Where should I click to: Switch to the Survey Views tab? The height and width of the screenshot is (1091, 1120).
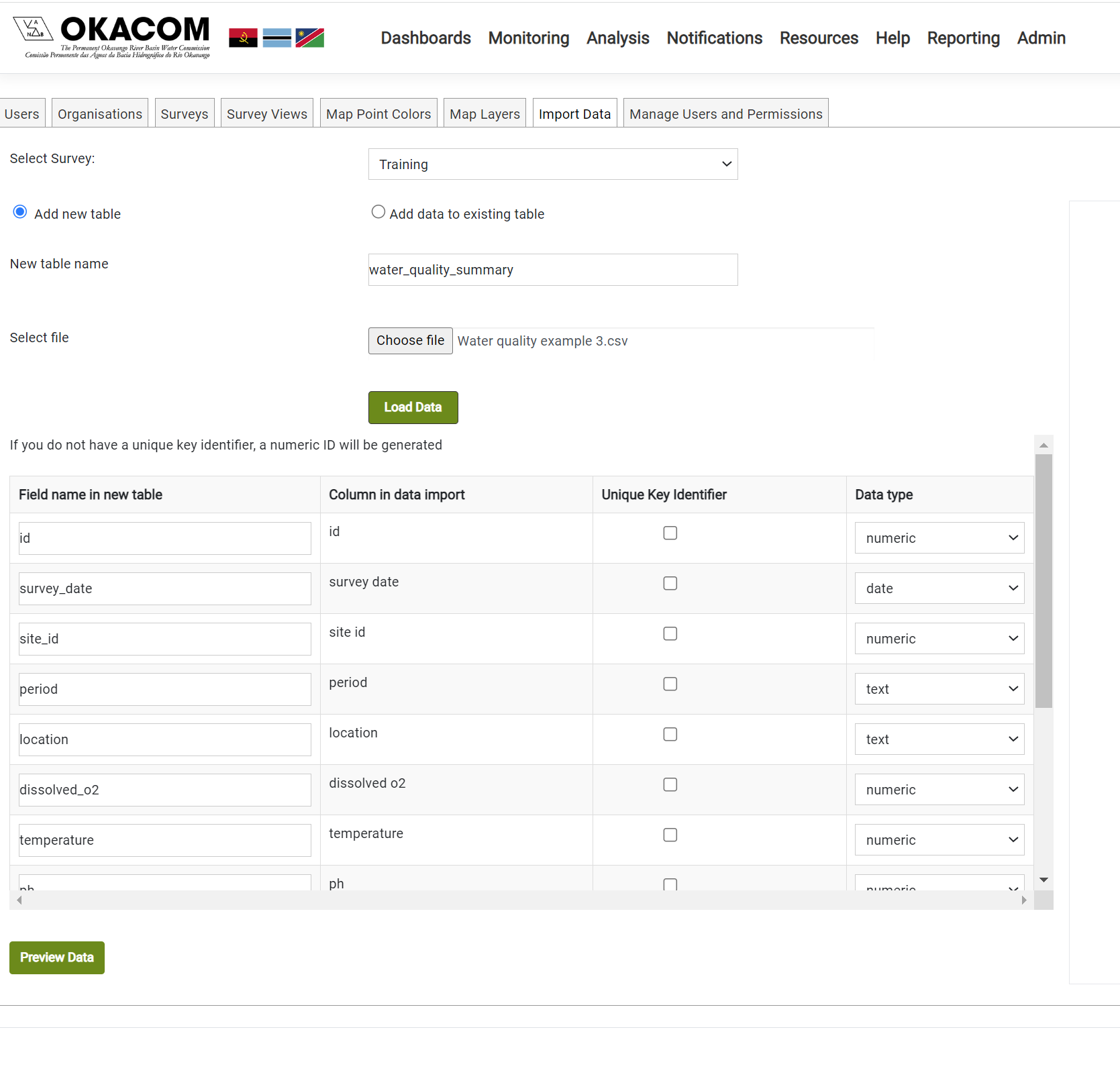(x=267, y=113)
